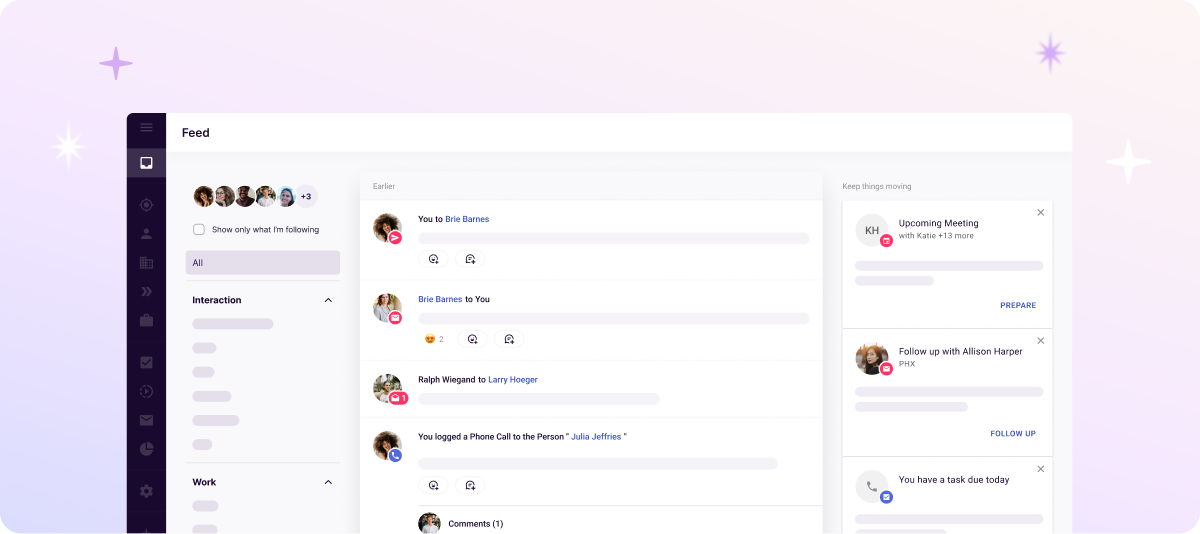Screen dimensions: 1200x534
Task: Click Allison Harper's avatar photo
Action: [872, 358]
